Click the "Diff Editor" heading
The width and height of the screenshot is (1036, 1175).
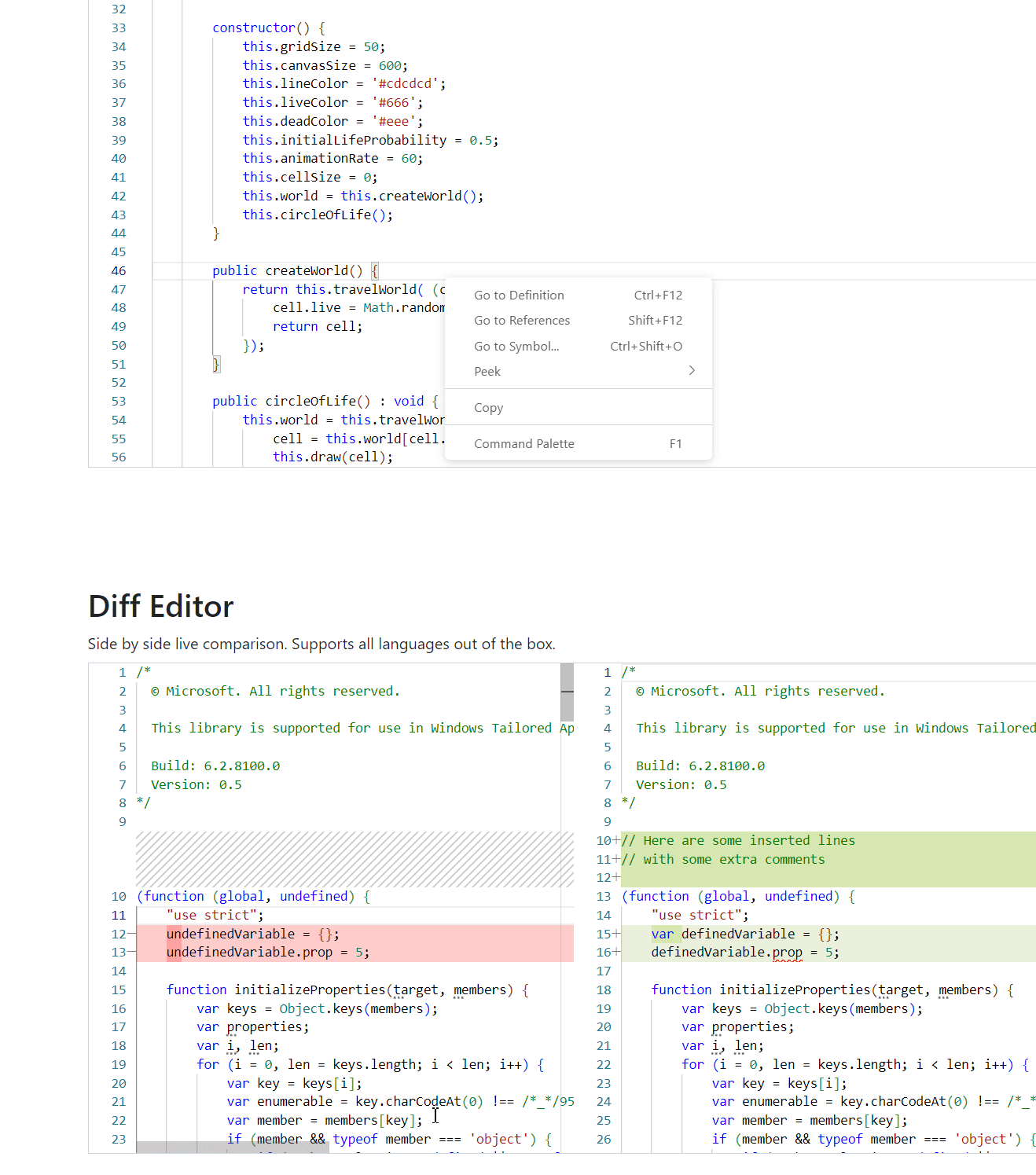160,606
